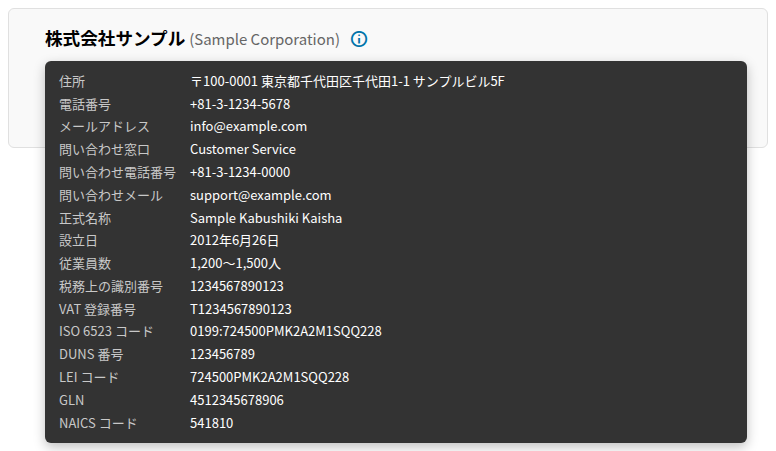776x451 pixels.
Task: Click the LEI コード label
Action: click(x=89, y=378)
